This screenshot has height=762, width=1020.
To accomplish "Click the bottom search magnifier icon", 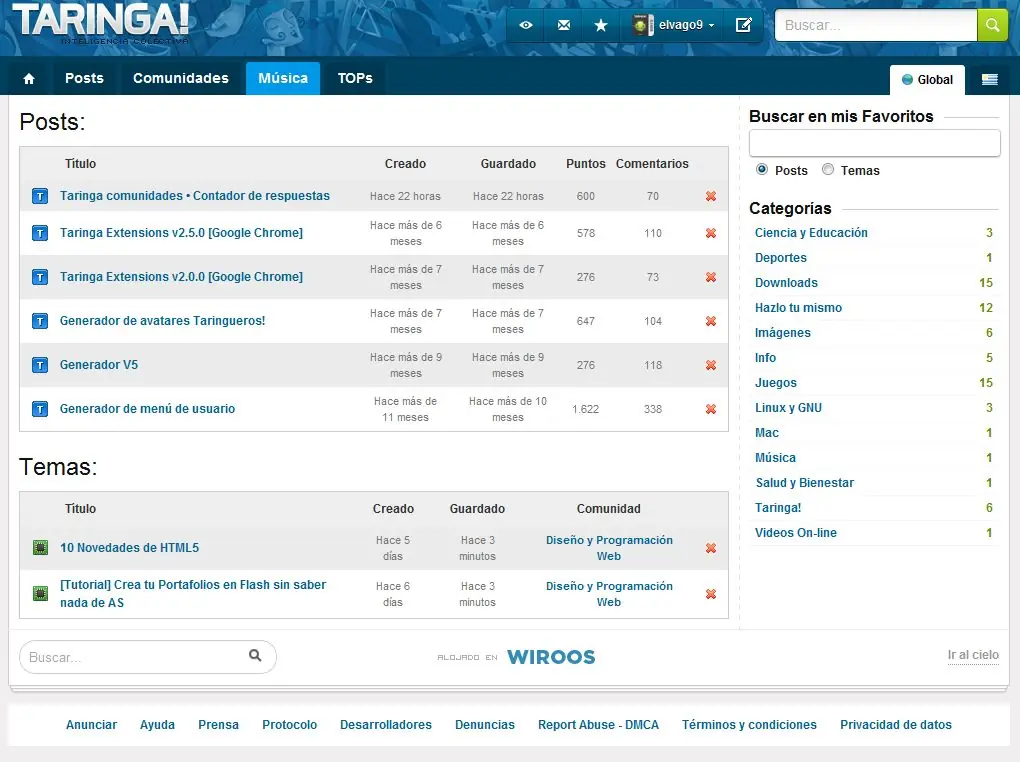I will [255, 656].
